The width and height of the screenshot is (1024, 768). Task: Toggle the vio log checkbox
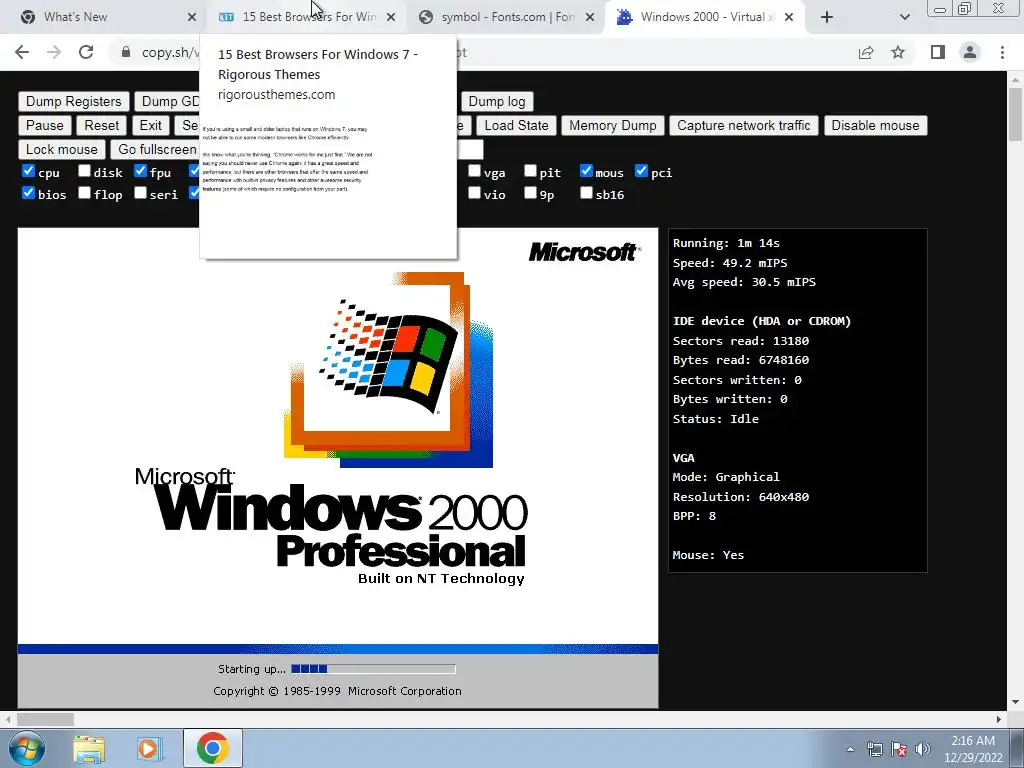click(474, 193)
